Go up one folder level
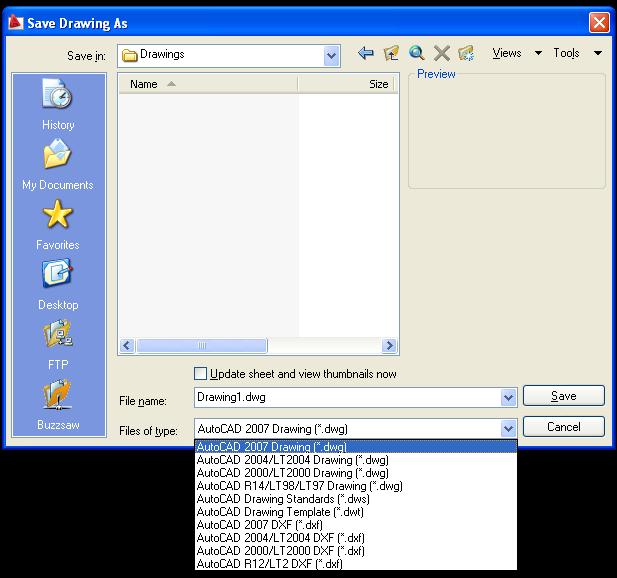Viewport: 617px width, 578px height. pyautogui.click(x=391, y=53)
